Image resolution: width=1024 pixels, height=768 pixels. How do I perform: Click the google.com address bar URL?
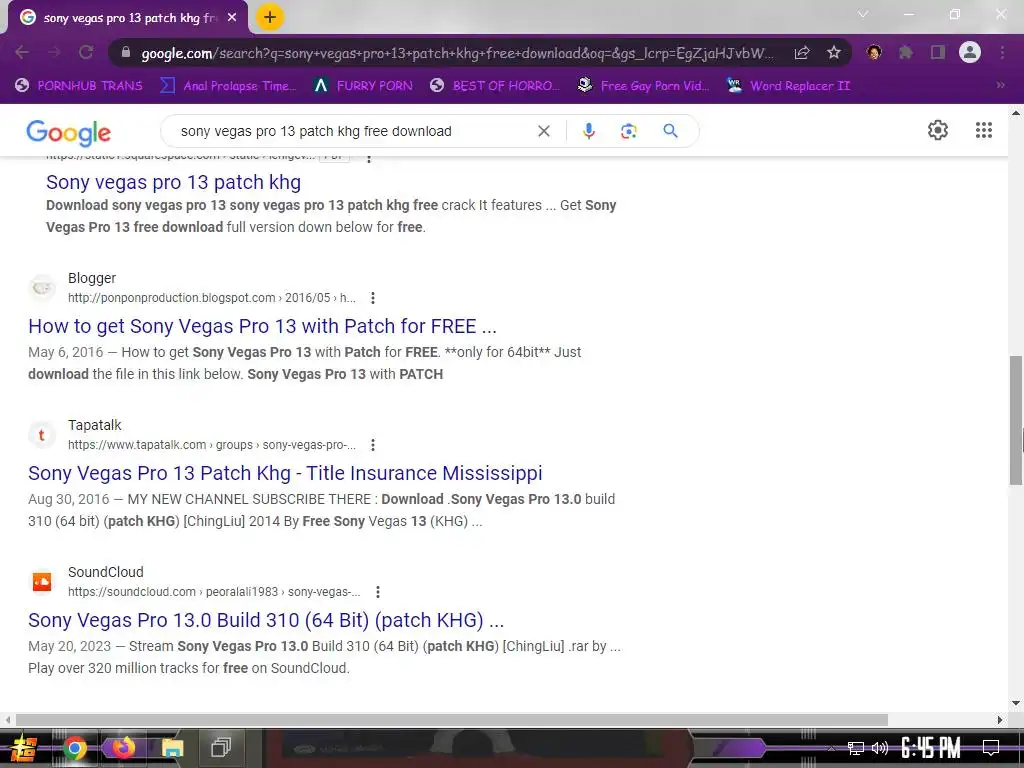coord(457,54)
